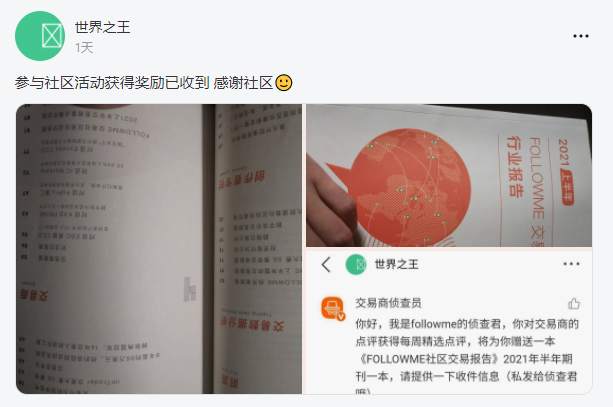Click the green avatar of 世界之王
613x407 pixels.
tap(40, 36)
